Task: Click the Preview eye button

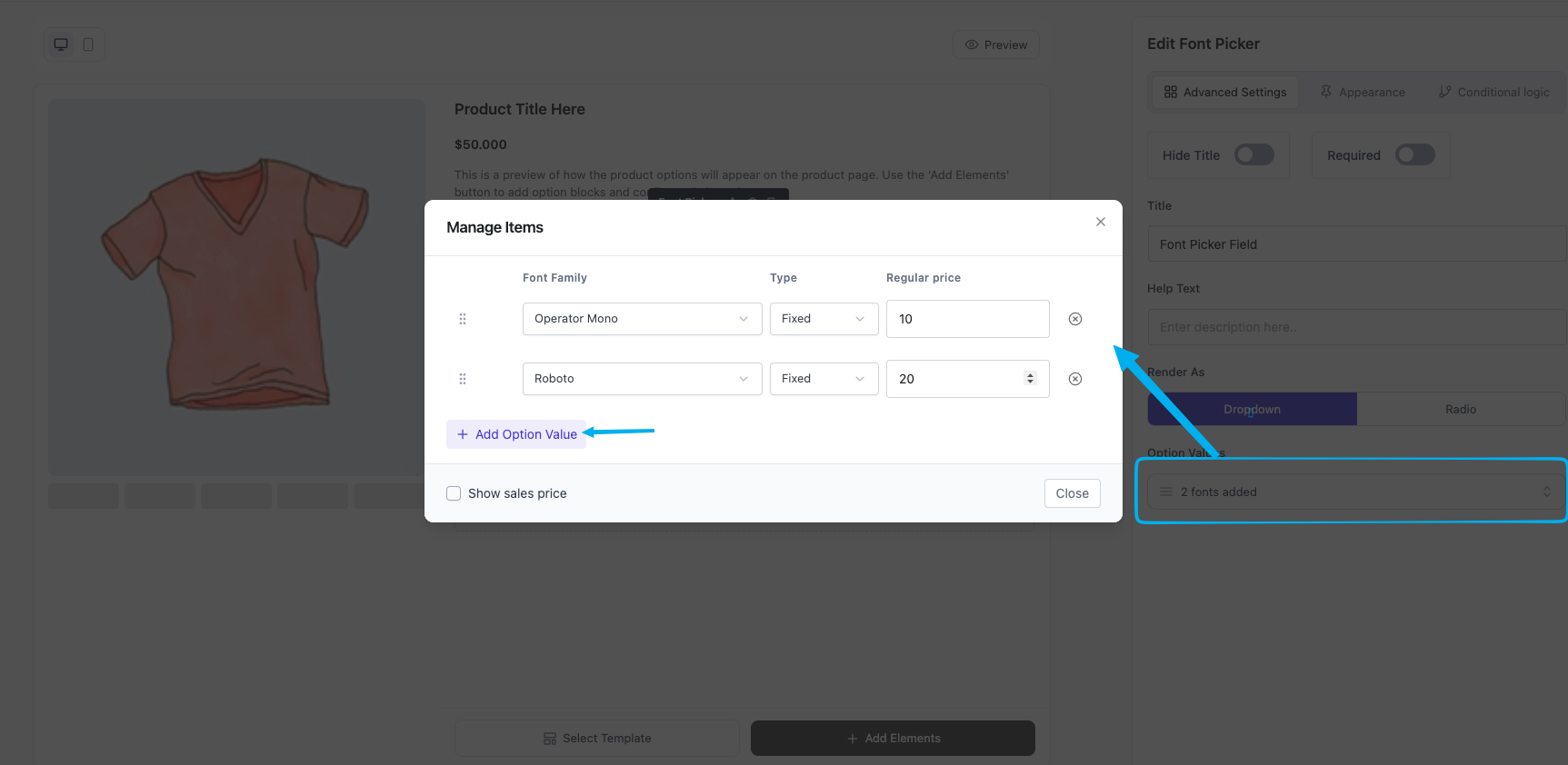Action: 996,45
